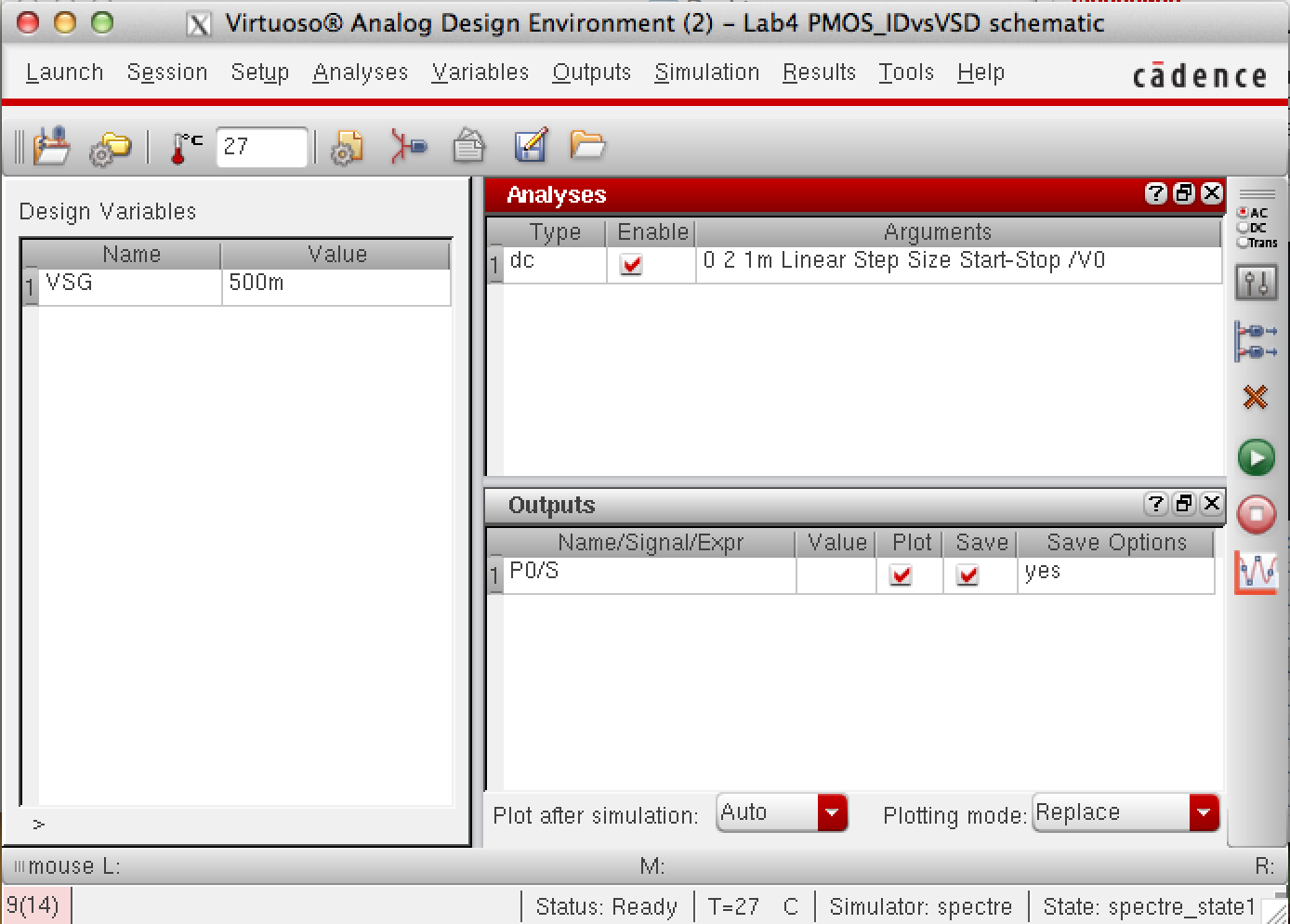The width and height of the screenshot is (1290, 924).
Task: Click the printer-style outputs setup icon
Action: (469, 146)
